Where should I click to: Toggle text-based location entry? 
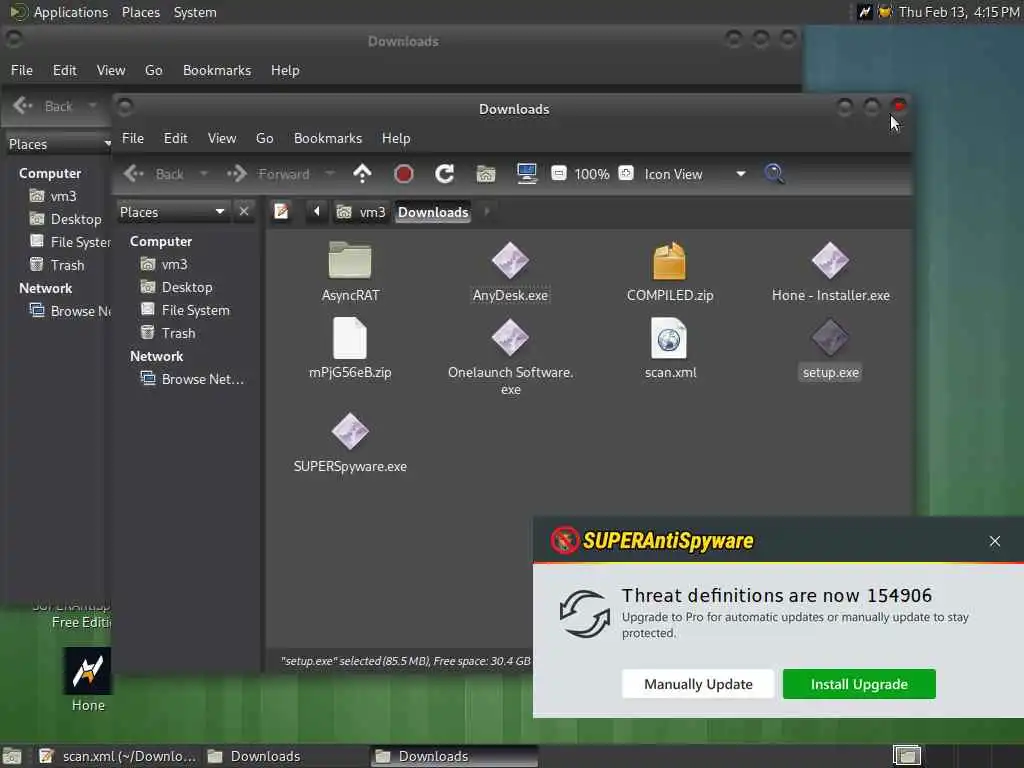point(281,212)
